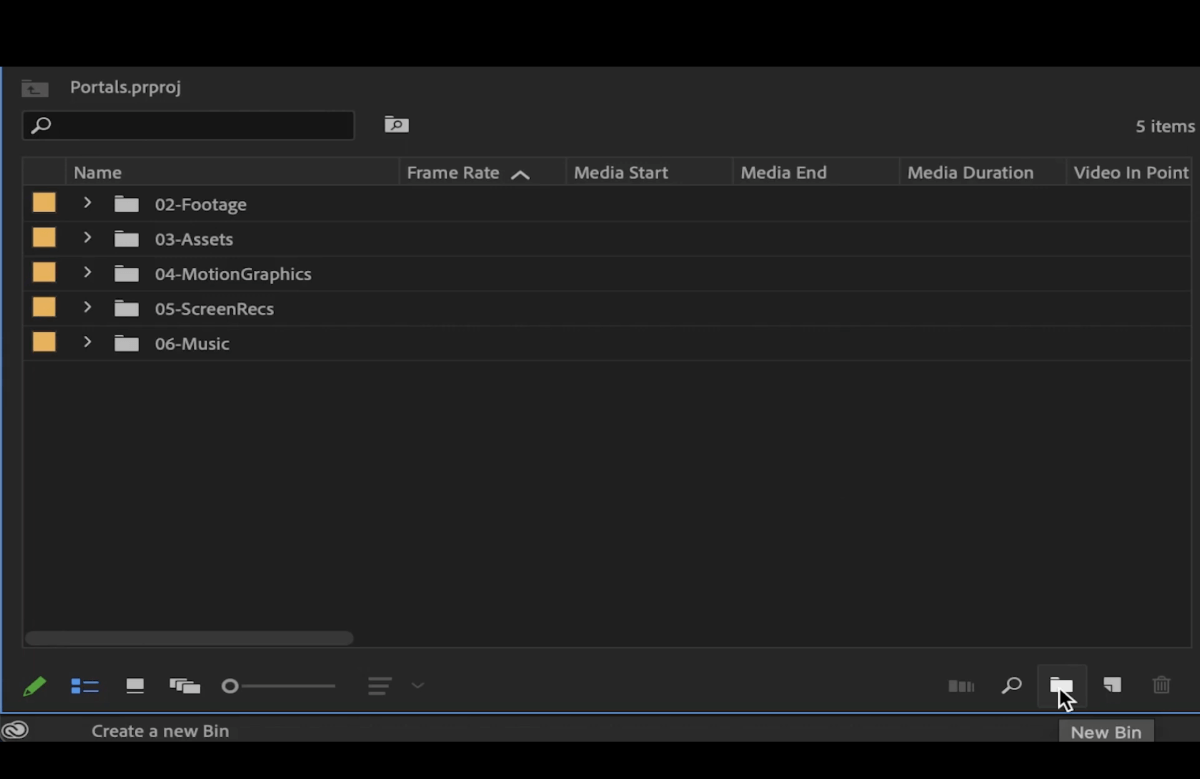Toggle the green pencil read/write icon
Screen dimensions: 1200x779
point(34,686)
